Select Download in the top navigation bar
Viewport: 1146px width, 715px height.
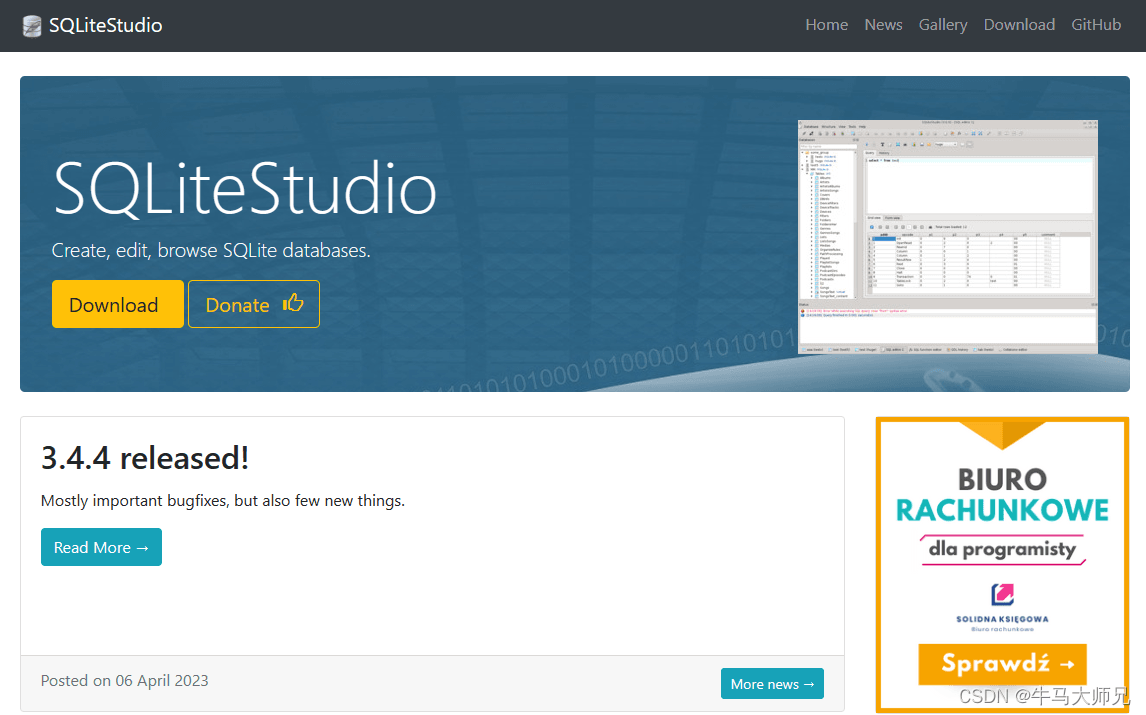[1019, 25]
